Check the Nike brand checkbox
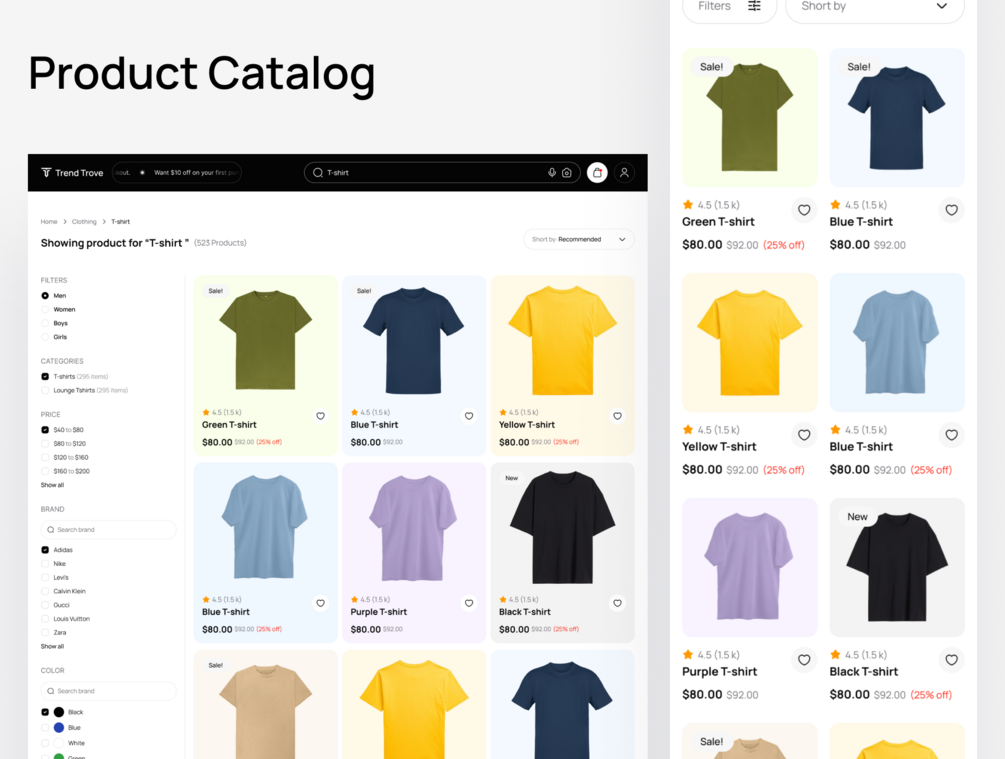 click(x=45, y=564)
